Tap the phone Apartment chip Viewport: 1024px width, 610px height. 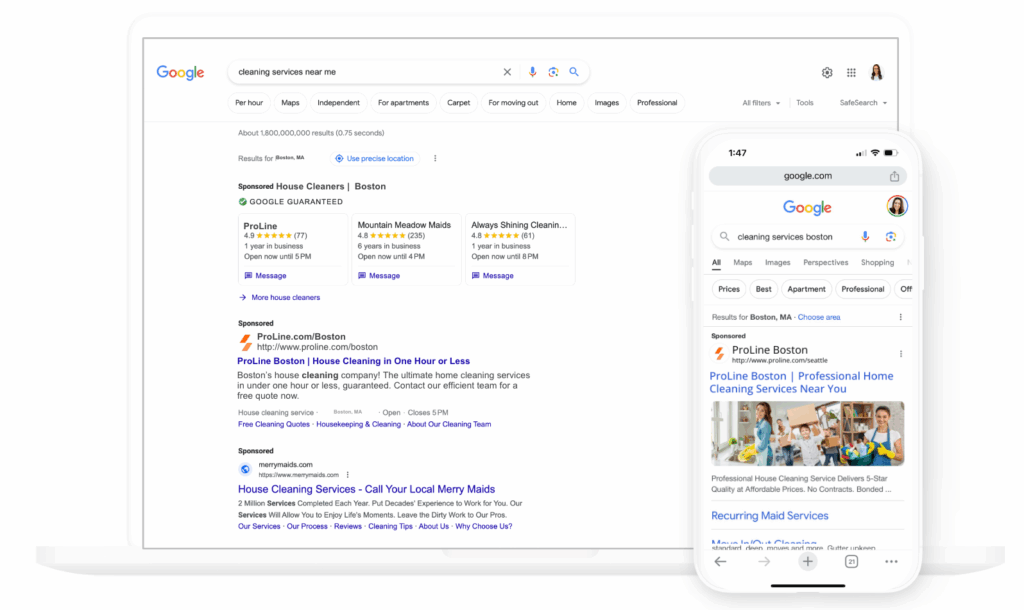806,289
